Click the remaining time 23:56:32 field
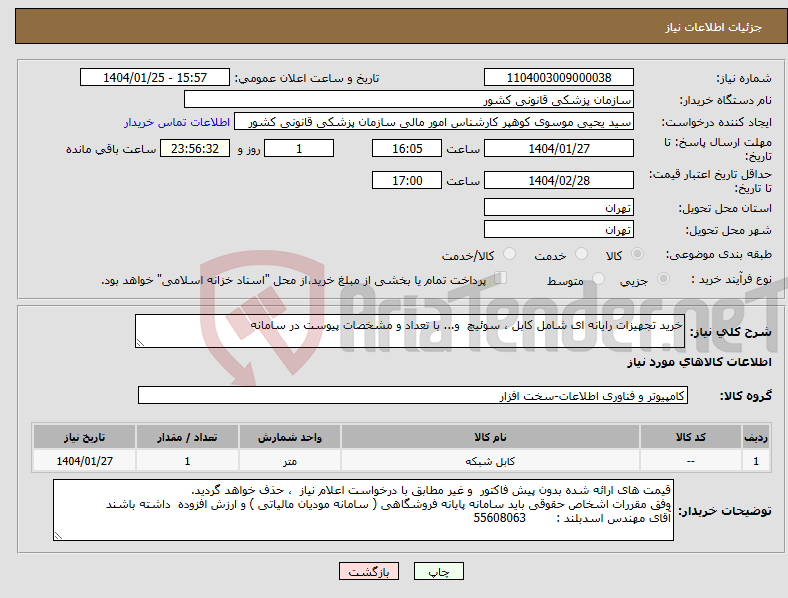788x598 pixels. click(x=195, y=149)
